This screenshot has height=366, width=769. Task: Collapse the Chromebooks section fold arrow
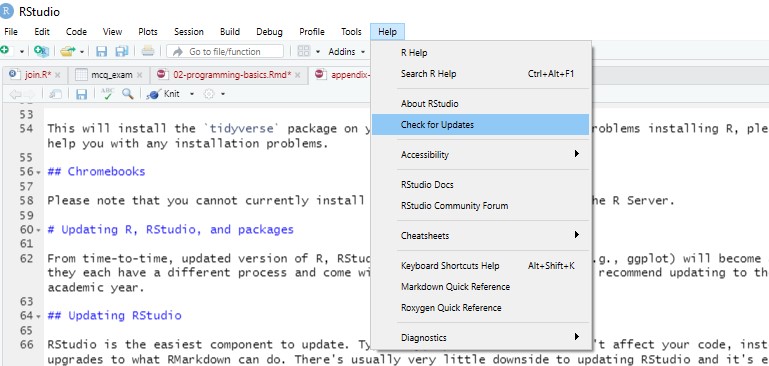pyautogui.click(x=38, y=172)
